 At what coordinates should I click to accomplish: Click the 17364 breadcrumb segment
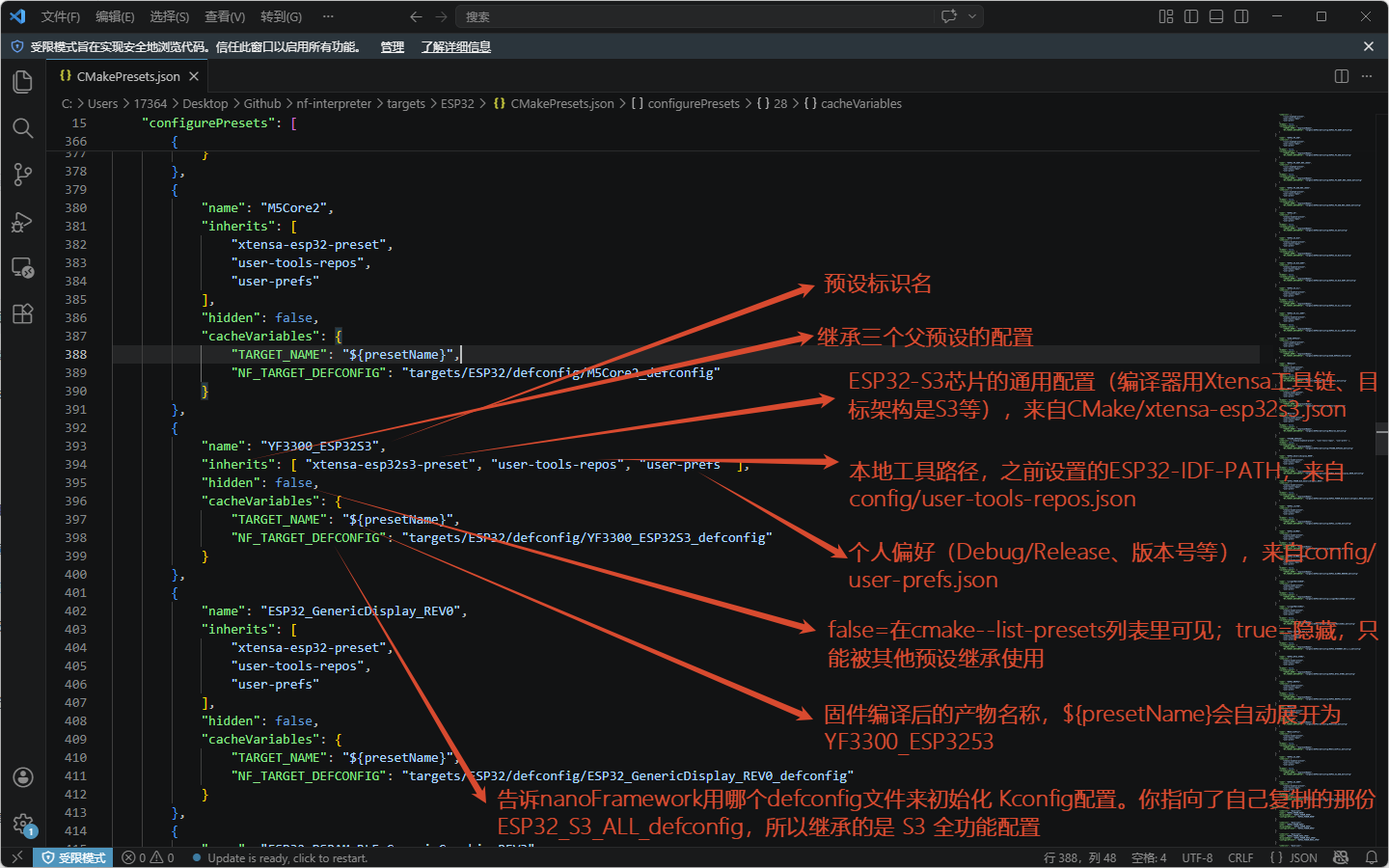(x=150, y=103)
